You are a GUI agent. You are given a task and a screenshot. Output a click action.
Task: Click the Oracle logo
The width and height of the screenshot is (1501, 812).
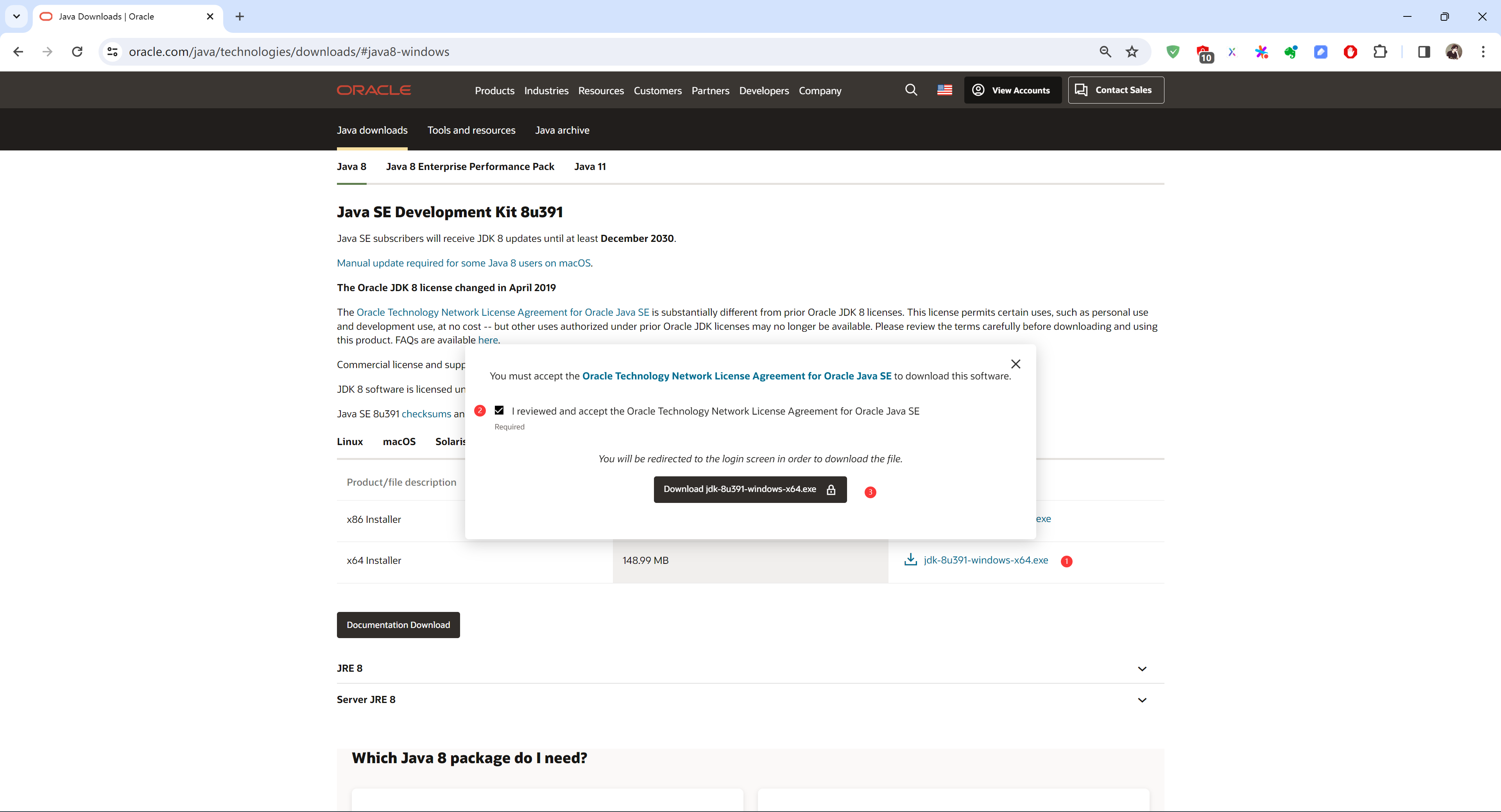(374, 90)
